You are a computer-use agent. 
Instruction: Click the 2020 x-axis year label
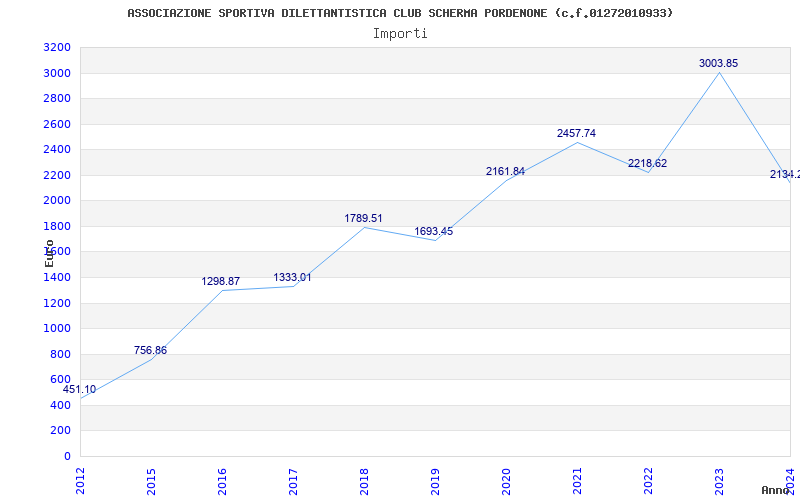coord(506,481)
